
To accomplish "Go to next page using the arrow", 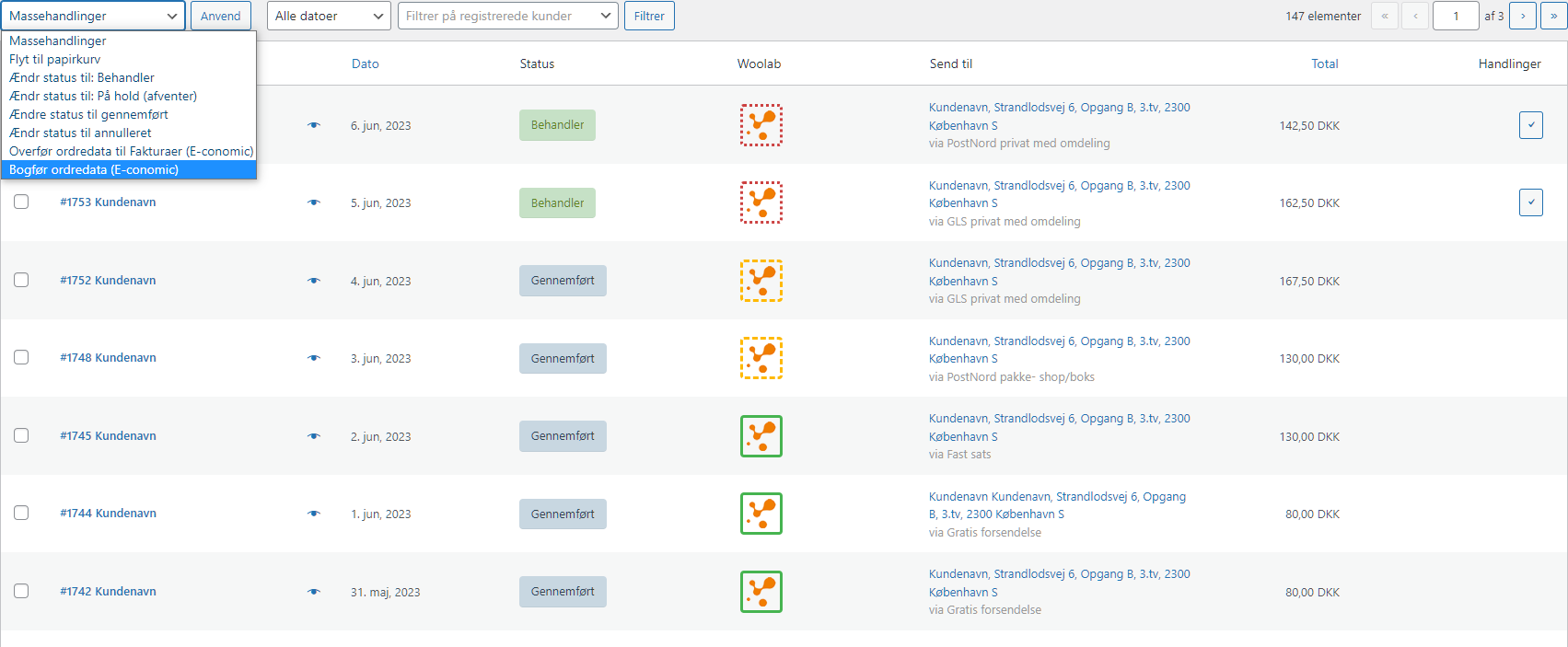I will point(1523,16).
